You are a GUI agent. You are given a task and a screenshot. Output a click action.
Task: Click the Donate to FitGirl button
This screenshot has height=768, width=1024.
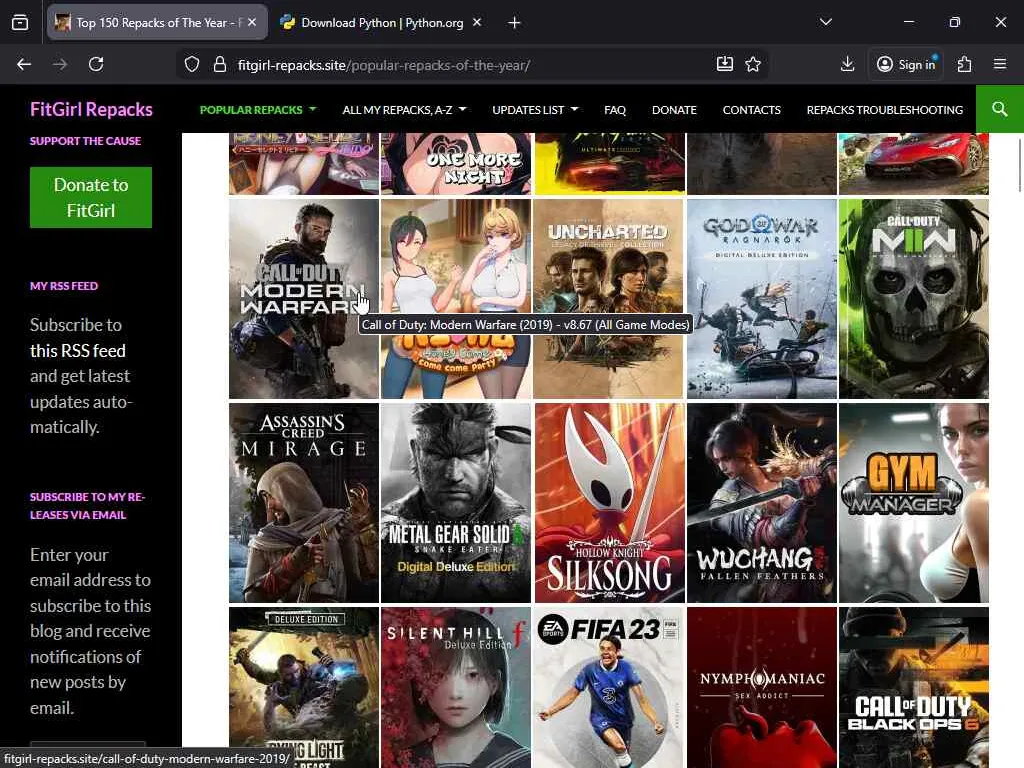(91, 197)
